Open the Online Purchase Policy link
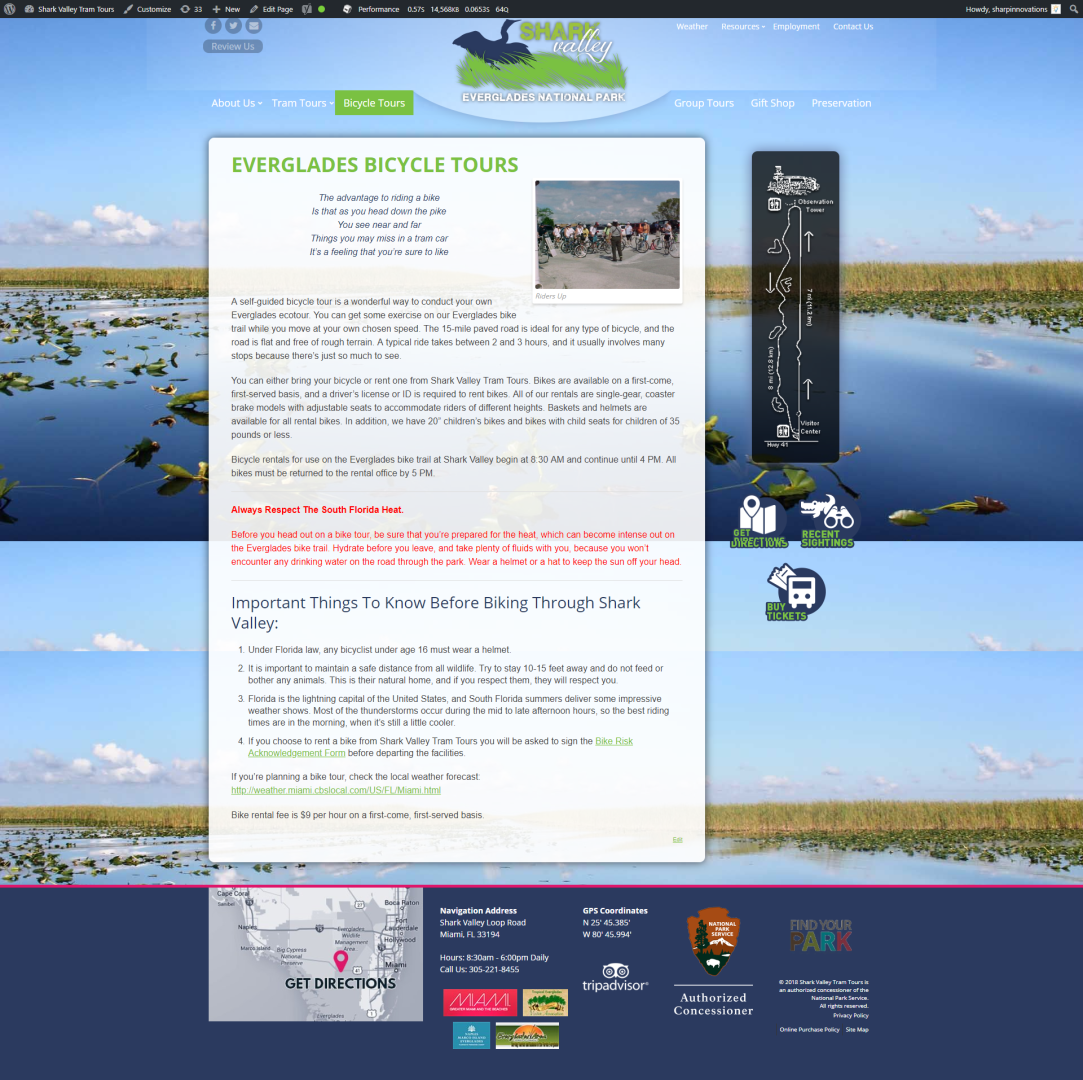 [x=809, y=1029]
